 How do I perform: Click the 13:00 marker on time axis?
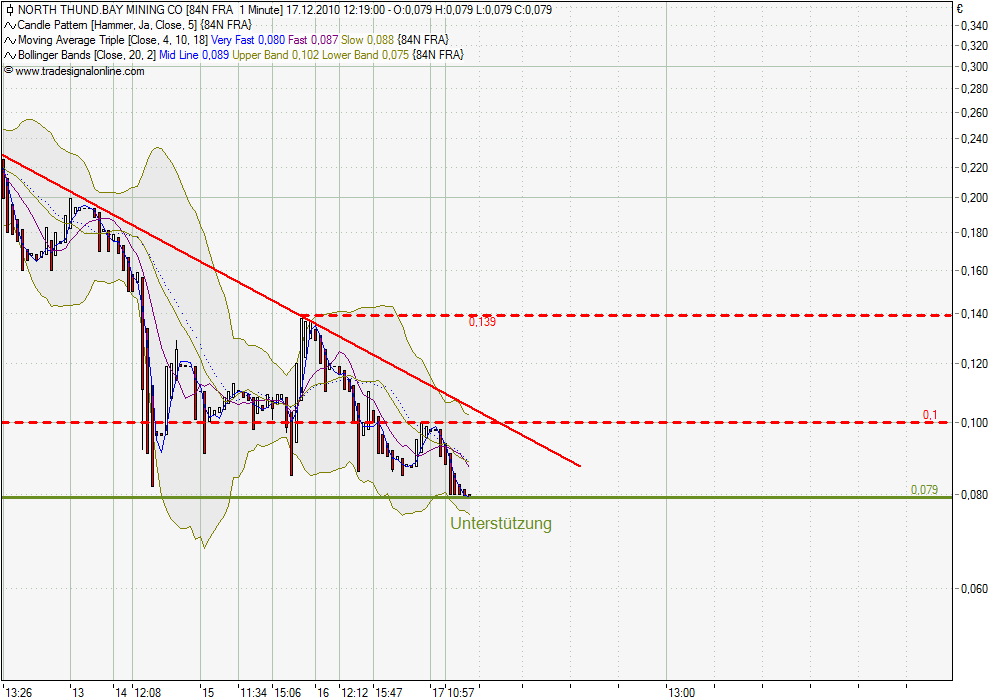coord(682,691)
